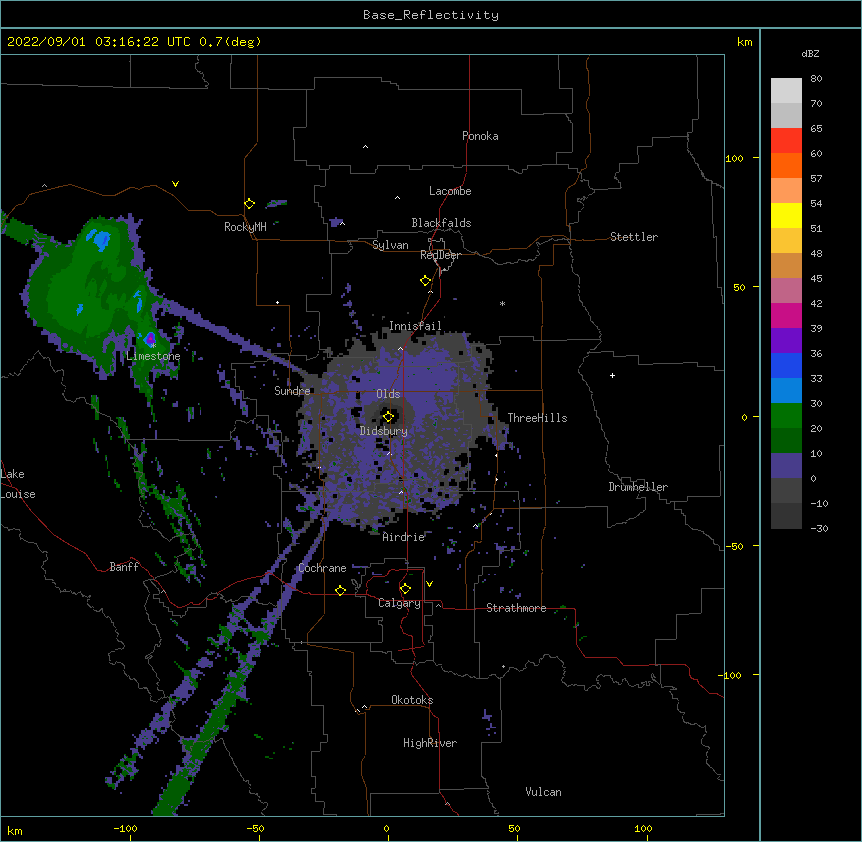The height and width of the screenshot is (842, 862).
Task: Click the Drumheller label
Action: [x=638, y=487]
